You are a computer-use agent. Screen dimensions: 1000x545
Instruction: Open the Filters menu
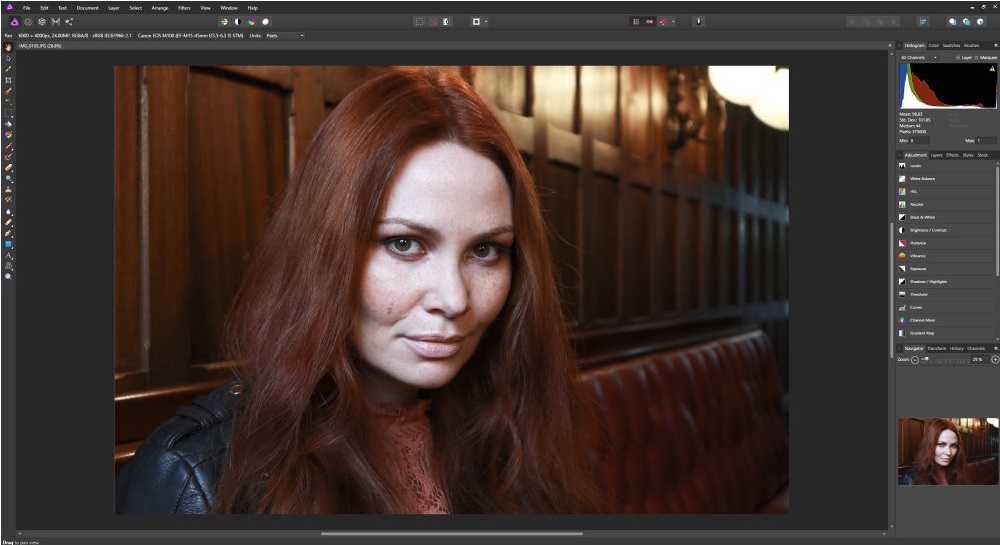(x=184, y=8)
